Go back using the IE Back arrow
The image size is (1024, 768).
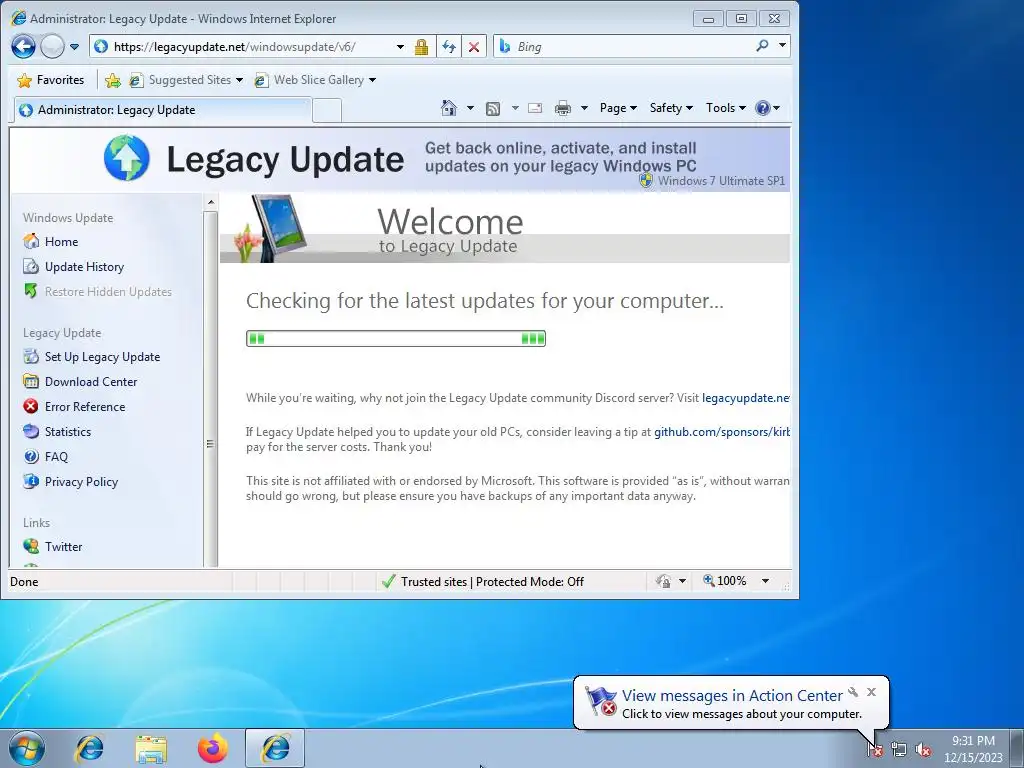[24, 46]
